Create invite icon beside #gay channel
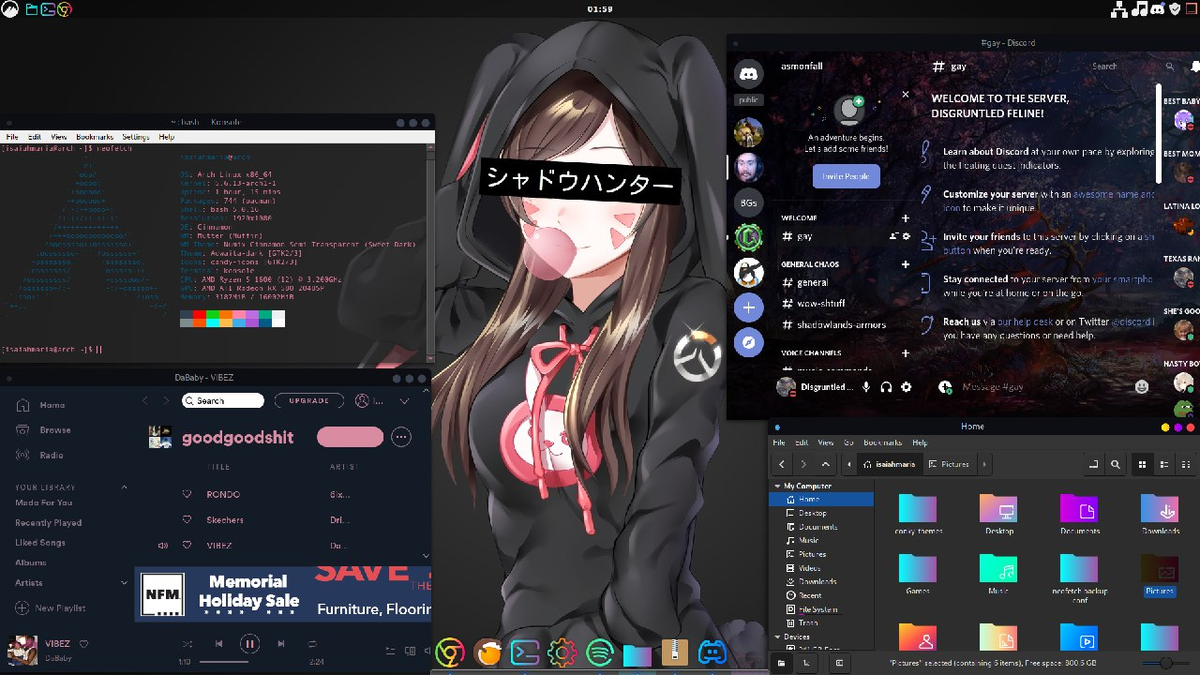 pyautogui.click(x=893, y=237)
